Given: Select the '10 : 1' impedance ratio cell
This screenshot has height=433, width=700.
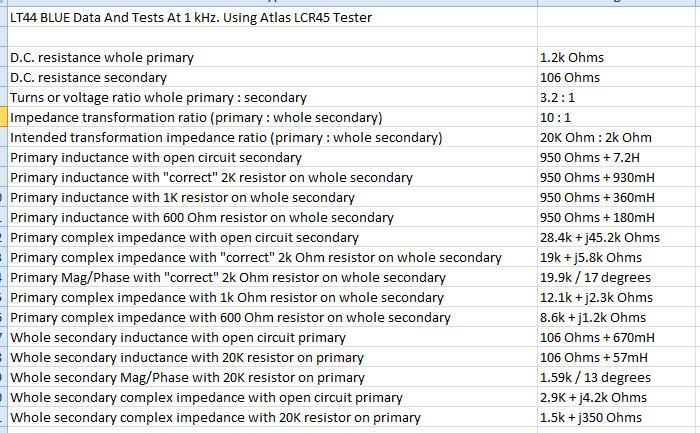Looking at the screenshot, I should (x=558, y=117).
